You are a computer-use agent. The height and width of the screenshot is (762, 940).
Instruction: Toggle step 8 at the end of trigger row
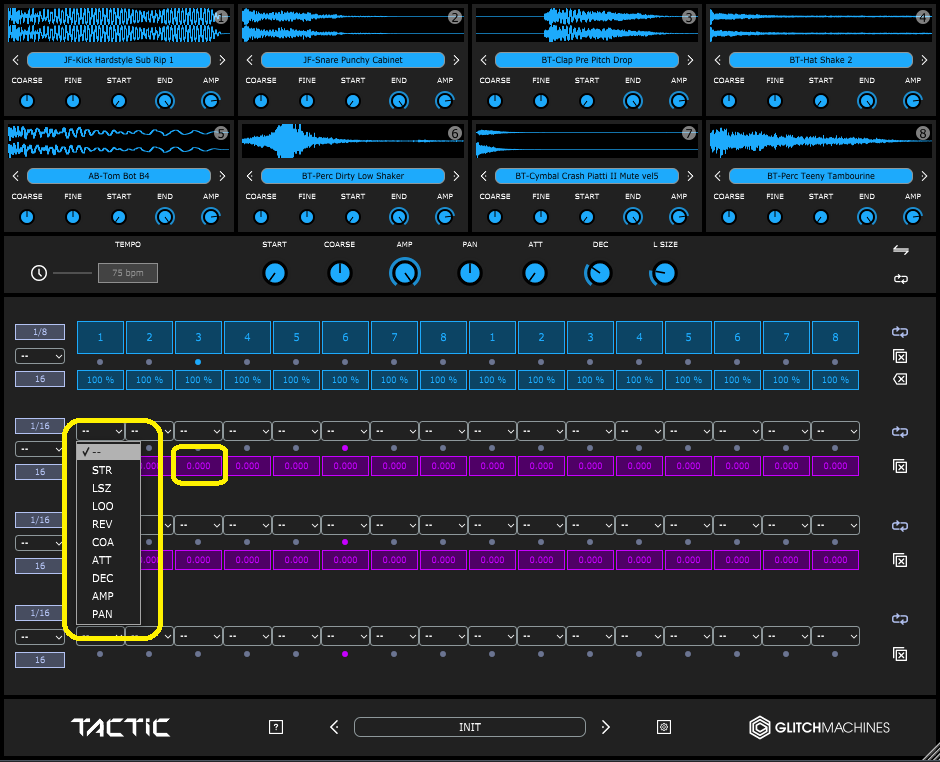coord(835,338)
